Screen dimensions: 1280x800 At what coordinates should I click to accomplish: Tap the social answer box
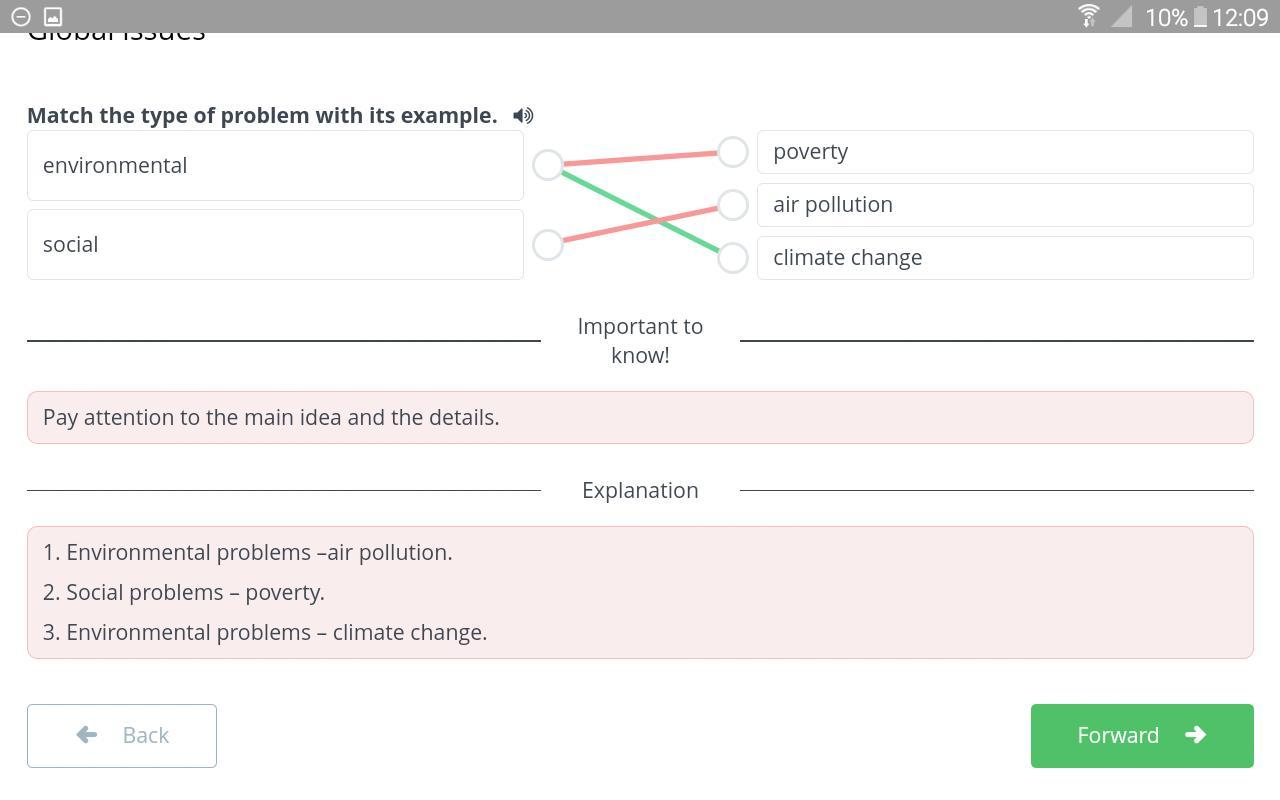[275, 245]
